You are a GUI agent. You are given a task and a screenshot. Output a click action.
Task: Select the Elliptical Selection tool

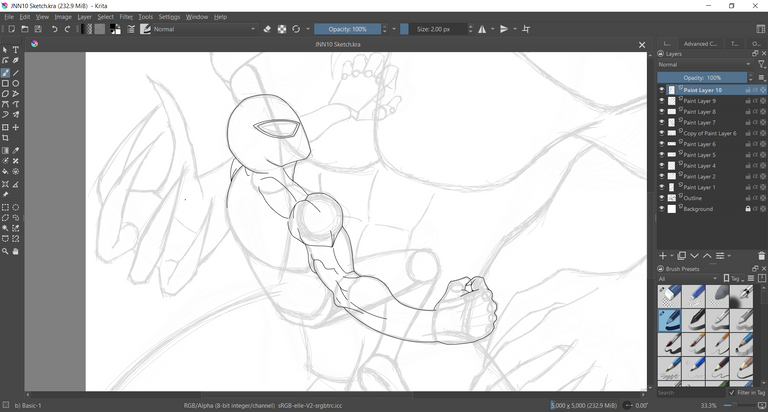16,207
